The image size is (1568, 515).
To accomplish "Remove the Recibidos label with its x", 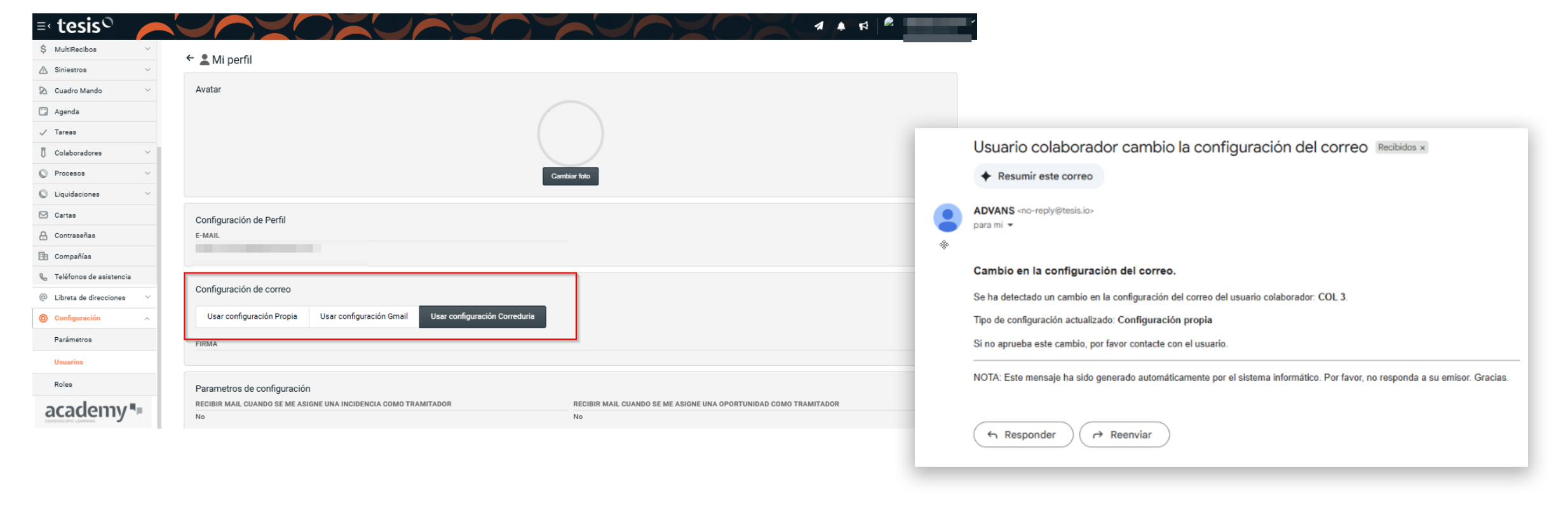I will [1423, 148].
